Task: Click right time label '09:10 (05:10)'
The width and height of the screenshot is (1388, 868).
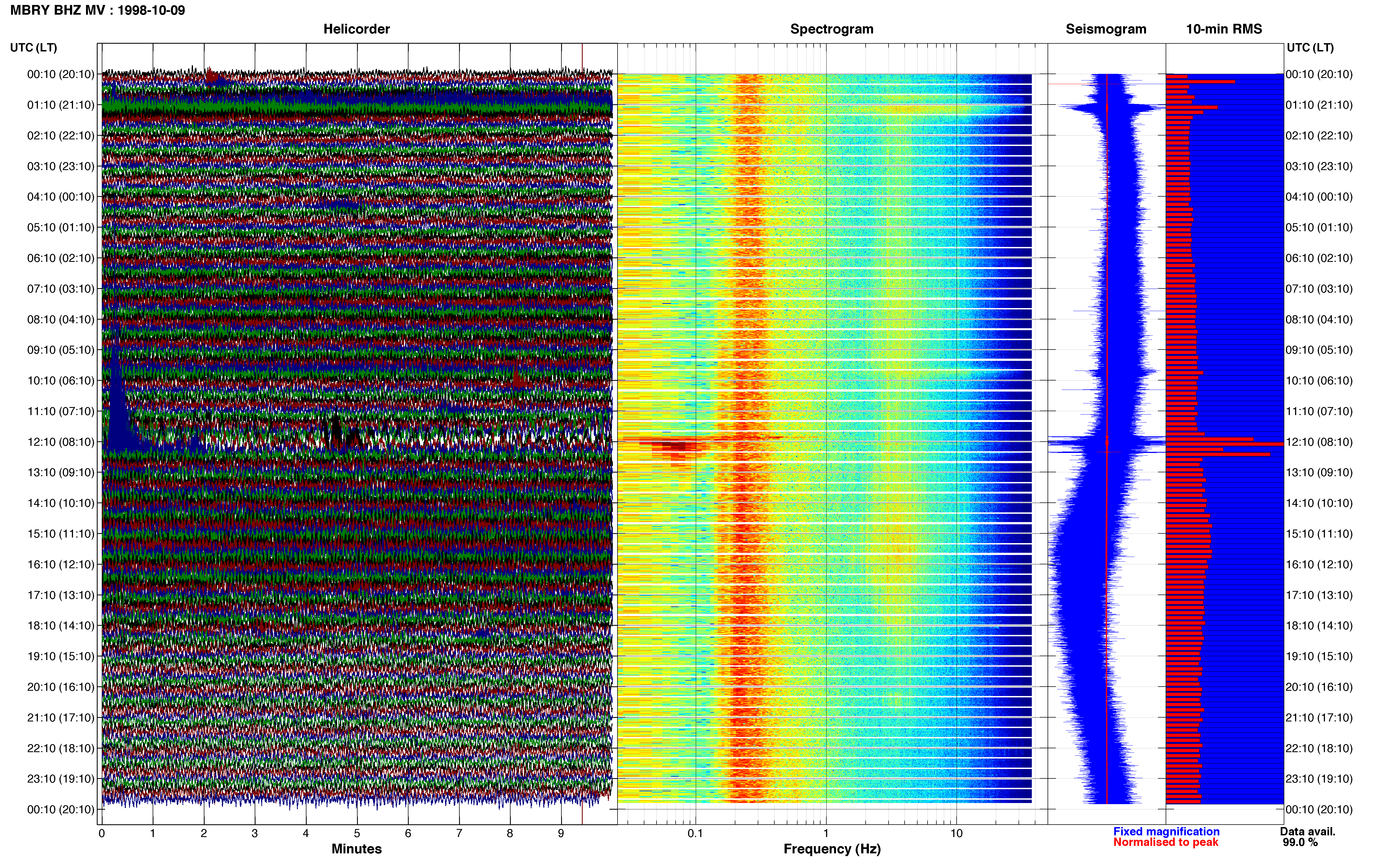Action: [x=1319, y=350]
